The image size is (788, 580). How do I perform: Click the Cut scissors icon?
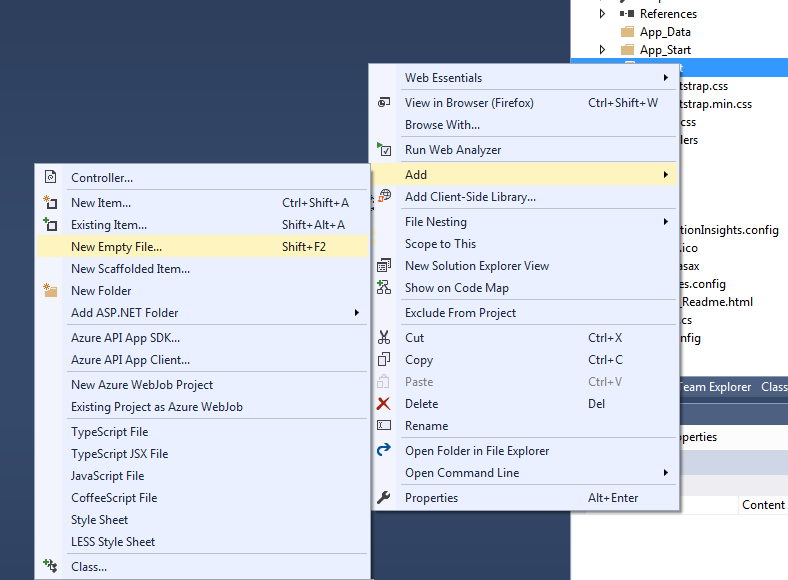pos(384,338)
